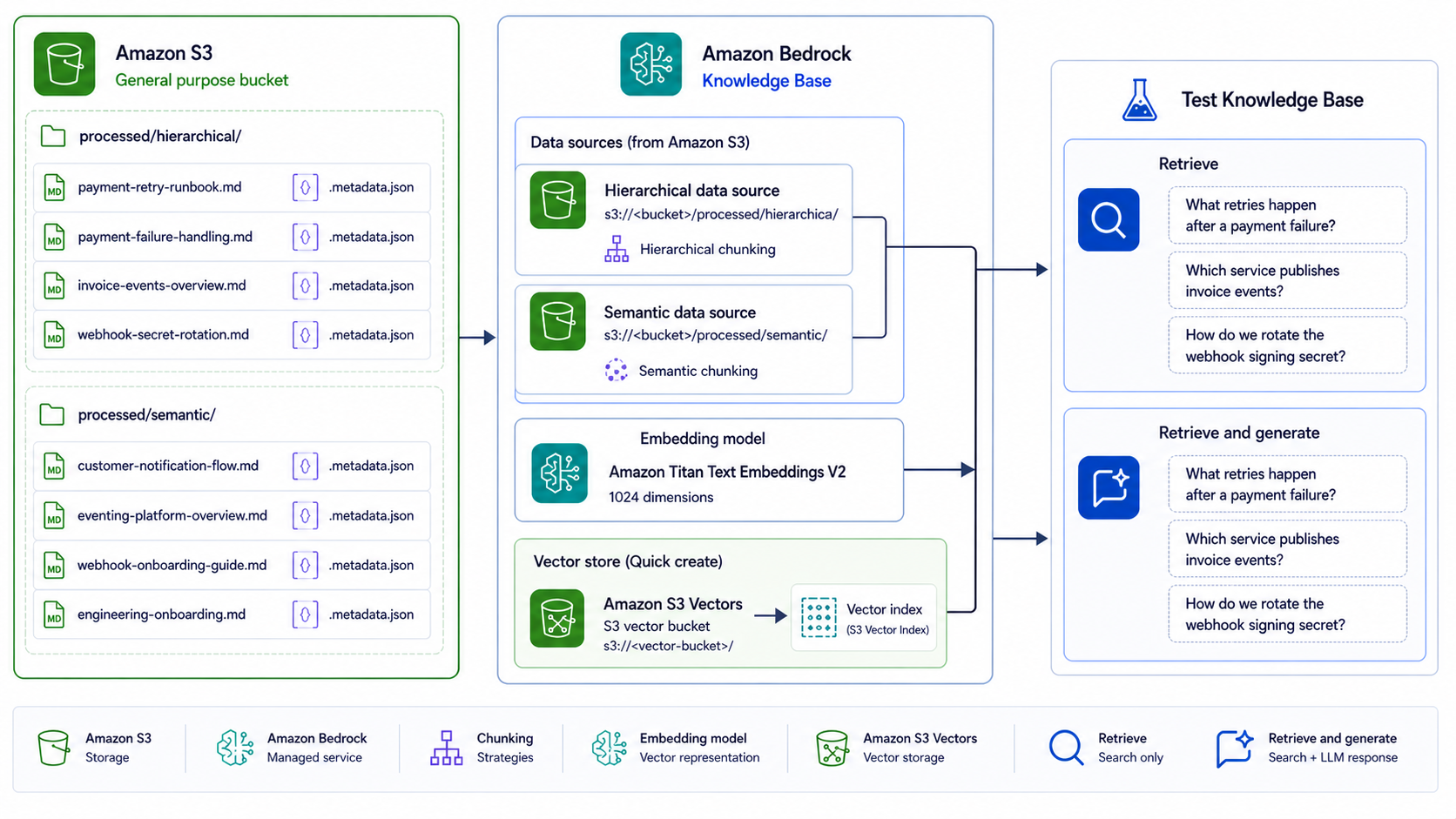Click the MD icon beside engineering-onboarding.md
Viewport: 1456px width, 819px height.
[54, 614]
